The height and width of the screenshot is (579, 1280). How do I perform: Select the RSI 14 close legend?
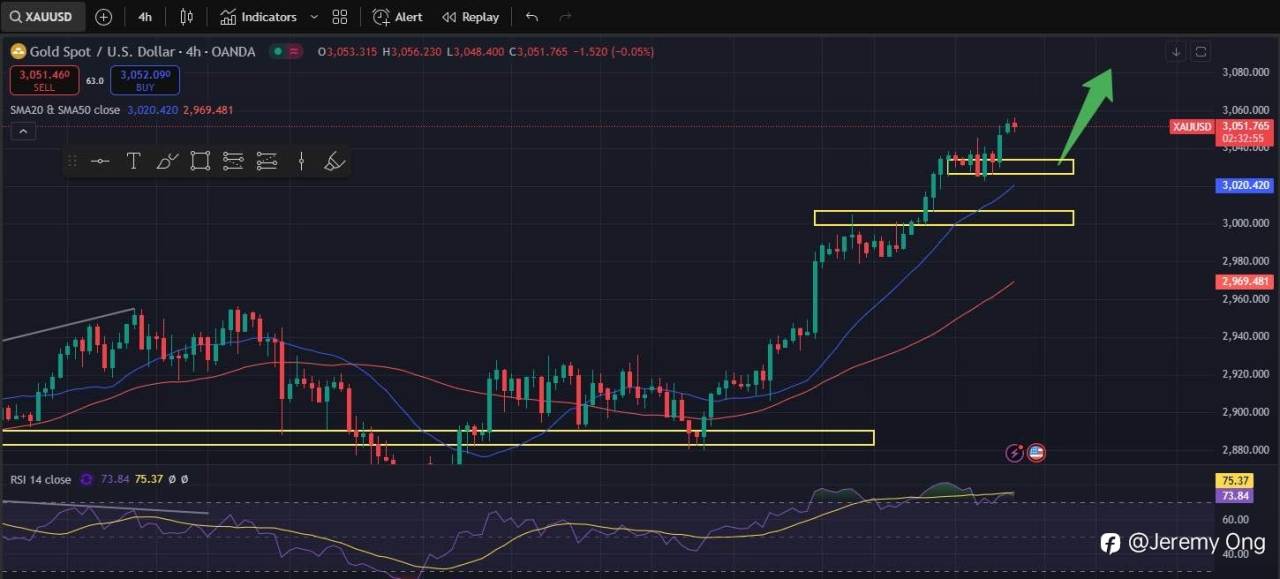[x=41, y=480]
